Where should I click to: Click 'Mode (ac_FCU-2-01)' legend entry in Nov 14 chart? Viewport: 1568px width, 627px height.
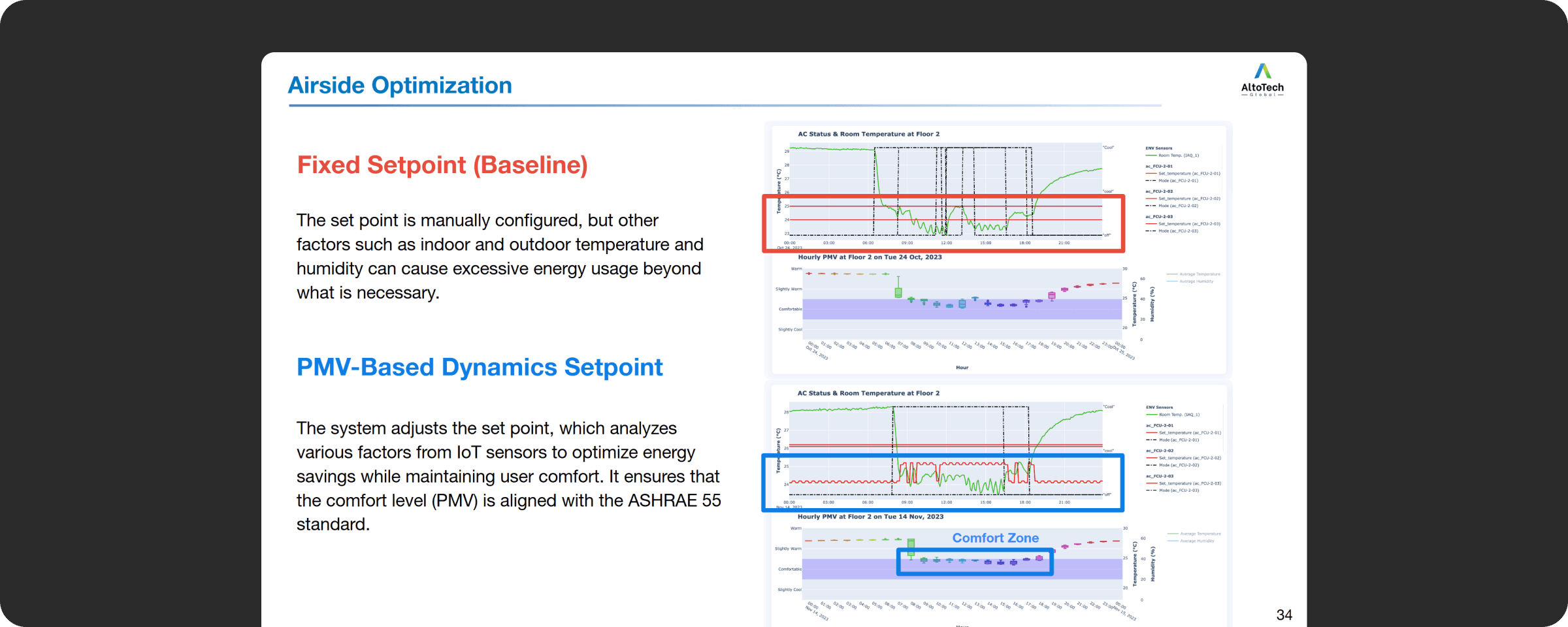point(1173,440)
